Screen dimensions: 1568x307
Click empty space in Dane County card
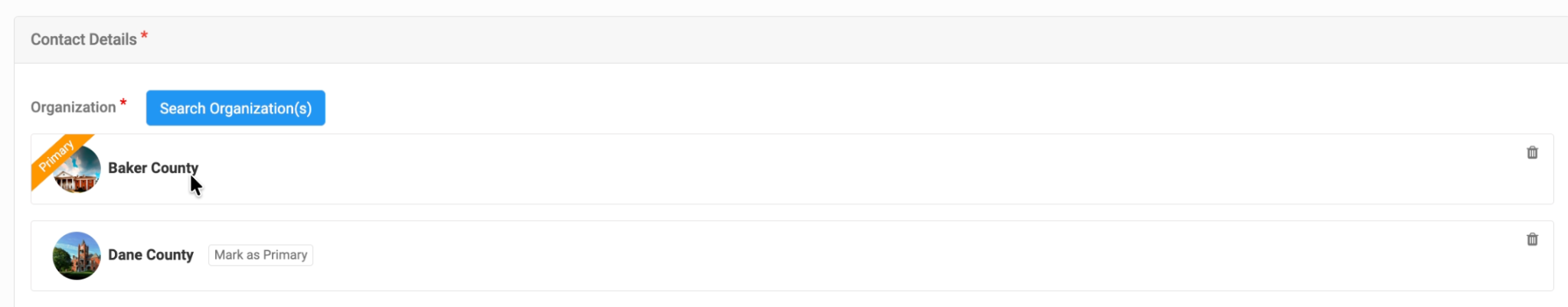tap(766, 256)
